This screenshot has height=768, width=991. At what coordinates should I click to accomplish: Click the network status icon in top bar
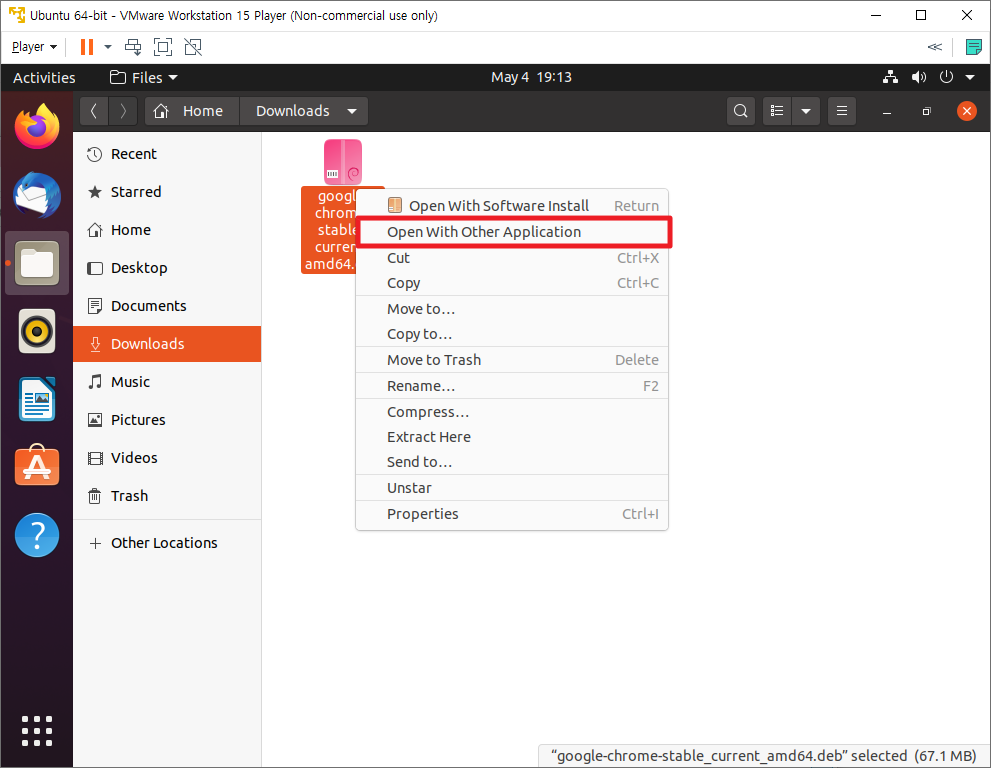891,77
